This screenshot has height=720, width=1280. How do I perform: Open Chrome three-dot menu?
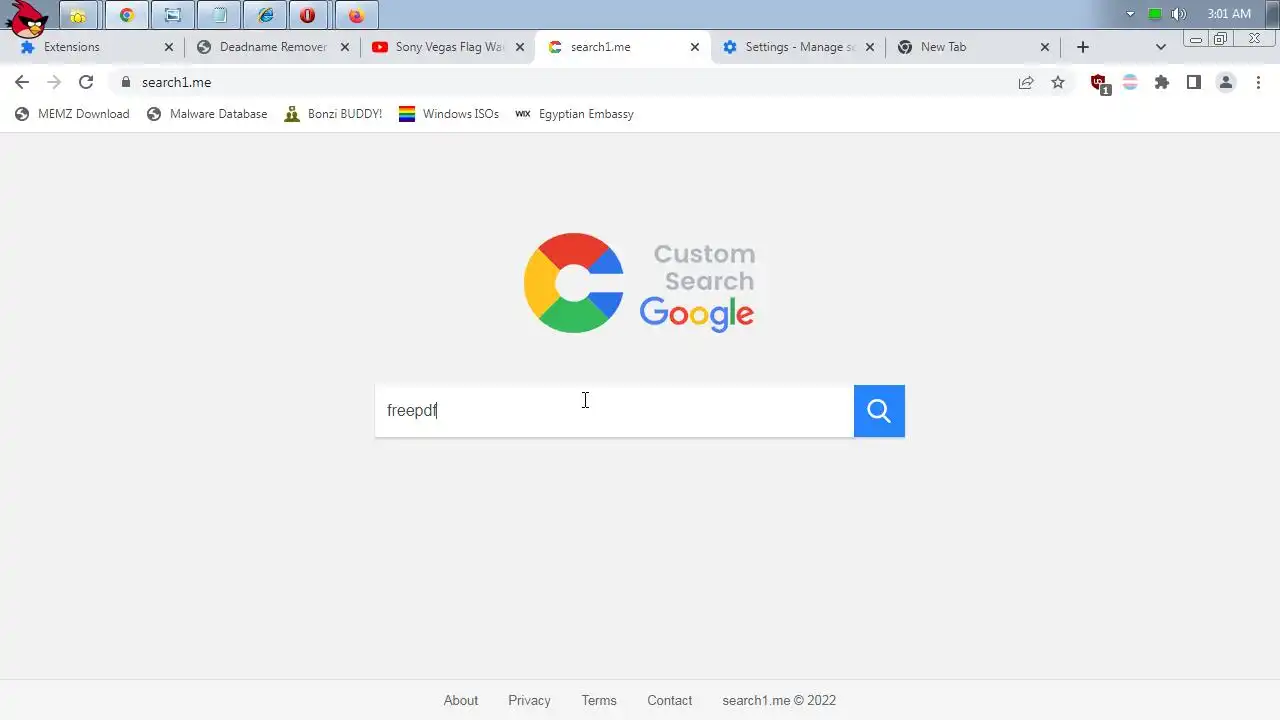pos(1258,83)
